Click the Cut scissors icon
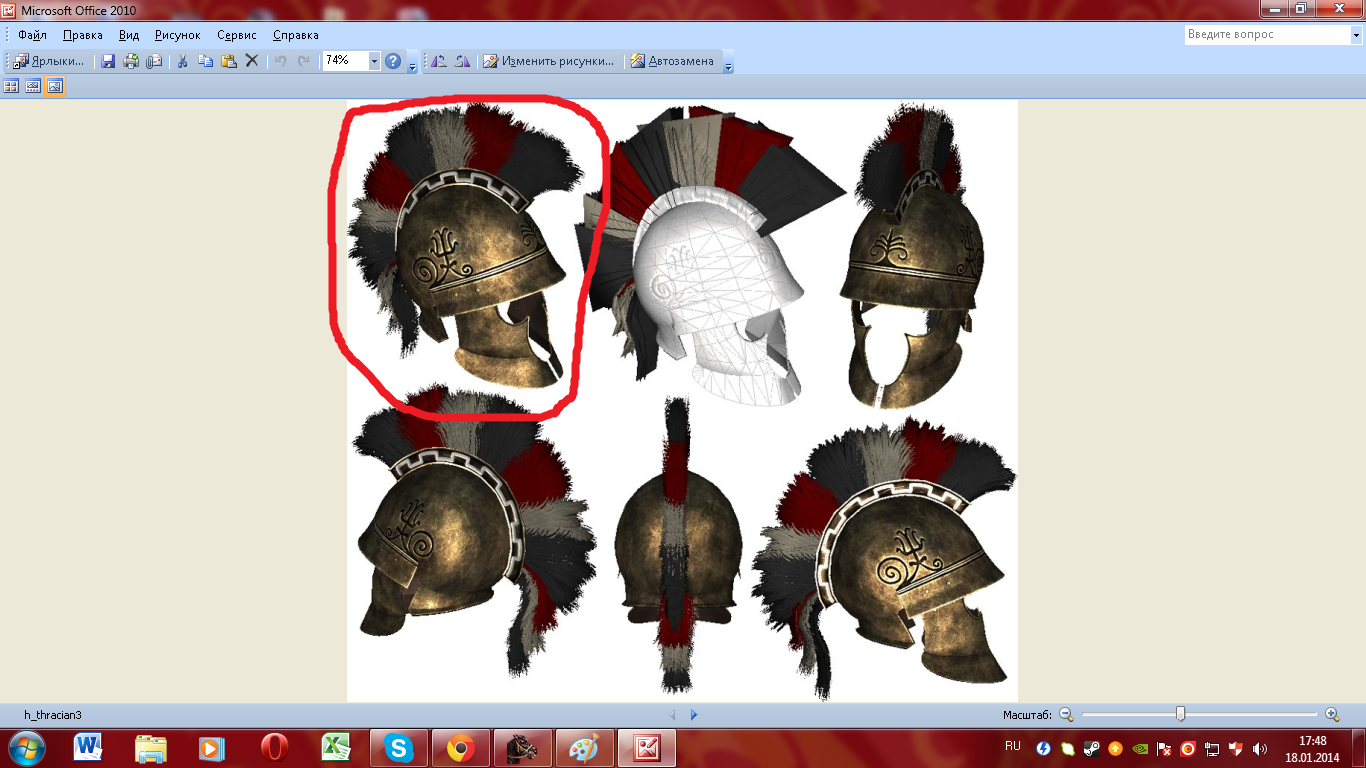Image resolution: width=1366 pixels, height=768 pixels. coord(182,61)
